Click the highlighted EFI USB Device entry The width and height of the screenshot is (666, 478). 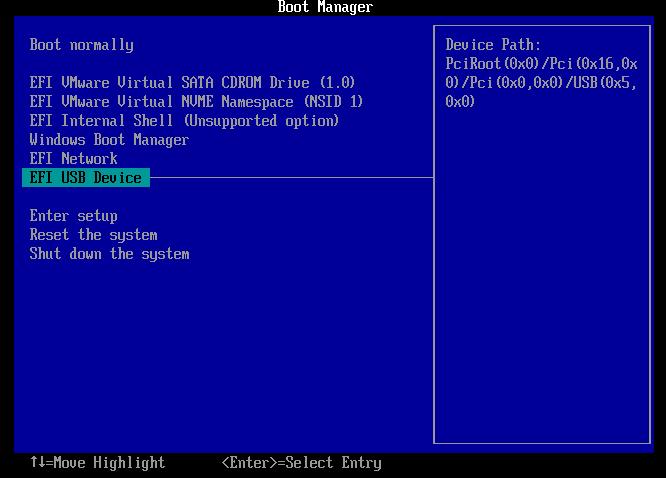85,178
